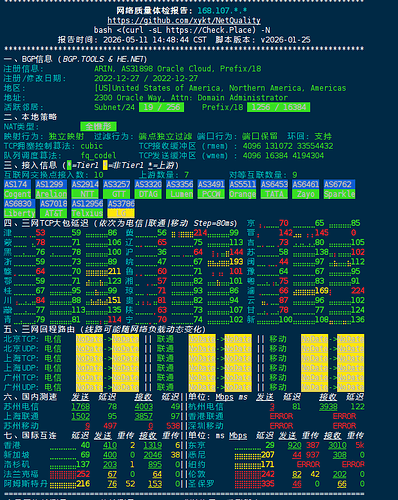Click 纽约 latency value 171

pos(268,465)
